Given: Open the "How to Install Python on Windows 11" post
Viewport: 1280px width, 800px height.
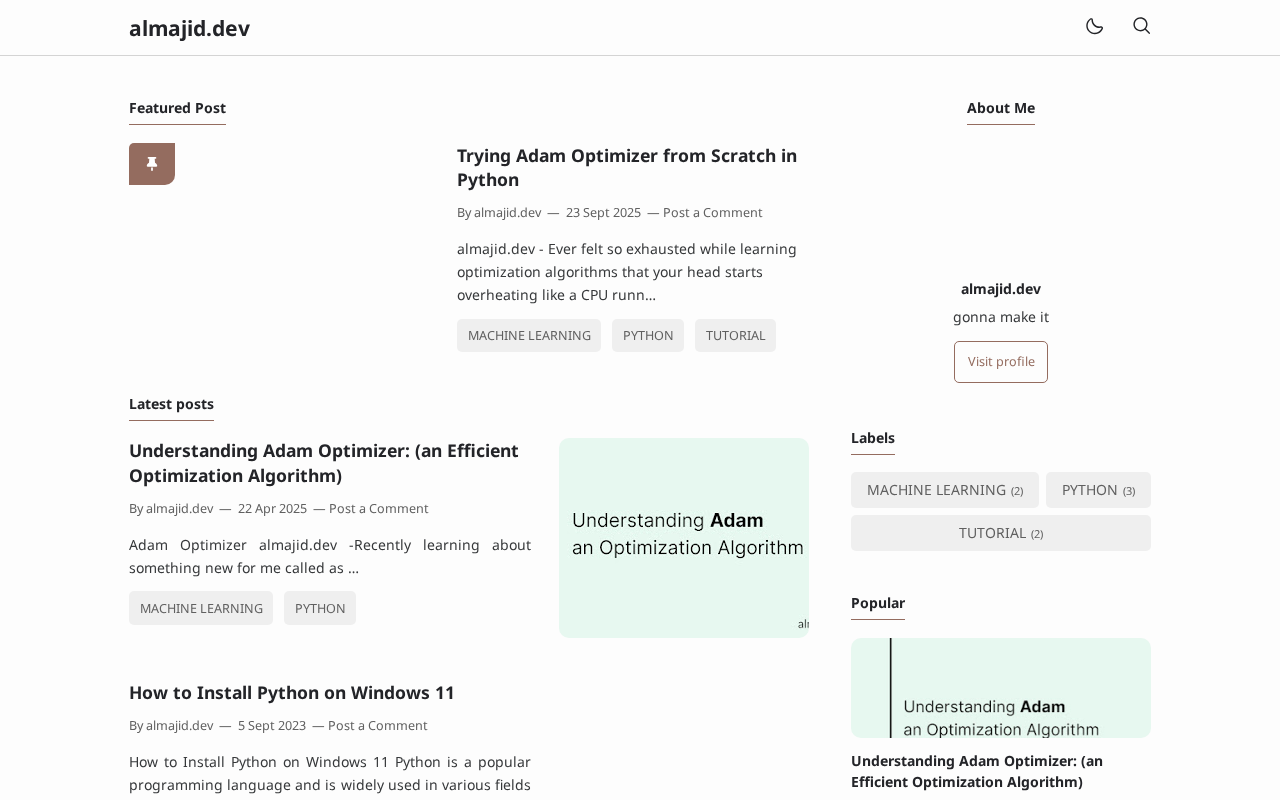Looking at the screenshot, I should coord(292,693).
